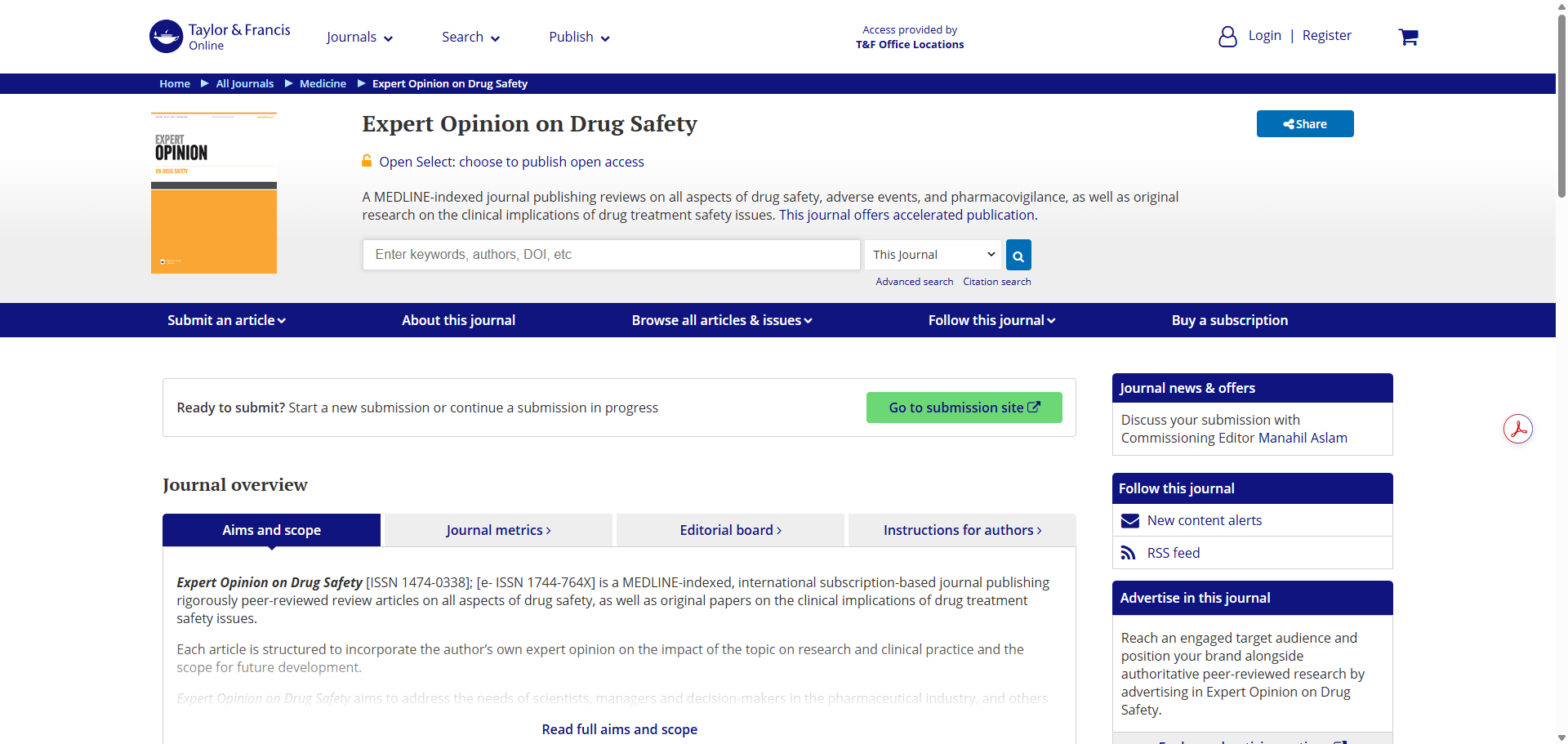The height and width of the screenshot is (744, 1568).
Task: Expand the Follow this journal menu
Action: [x=991, y=320]
